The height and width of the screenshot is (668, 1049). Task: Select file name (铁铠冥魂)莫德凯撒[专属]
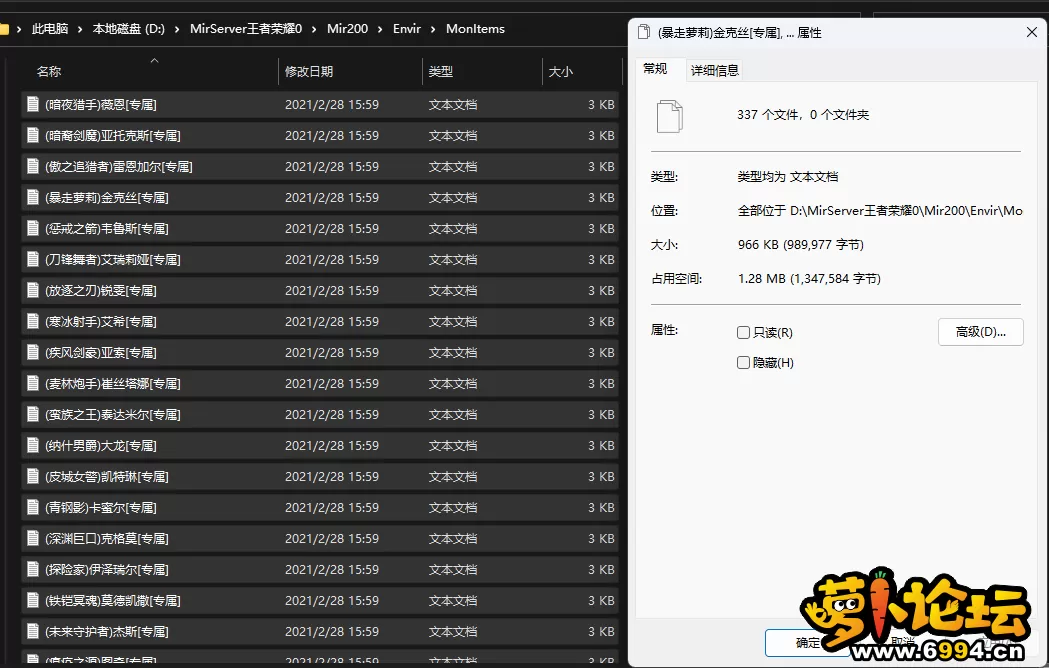113,600
